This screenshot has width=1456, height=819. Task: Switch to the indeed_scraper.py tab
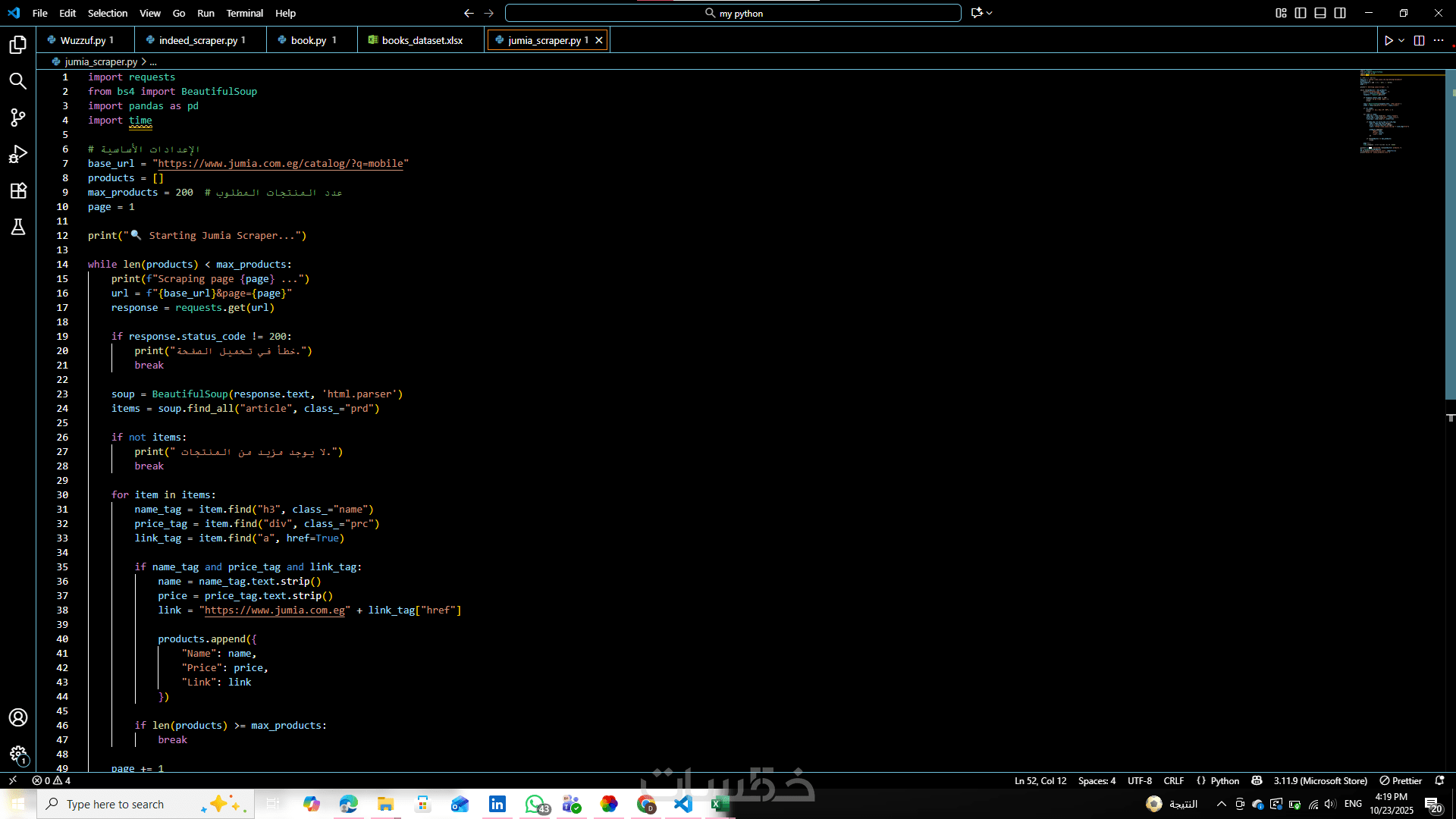(197, 40)
